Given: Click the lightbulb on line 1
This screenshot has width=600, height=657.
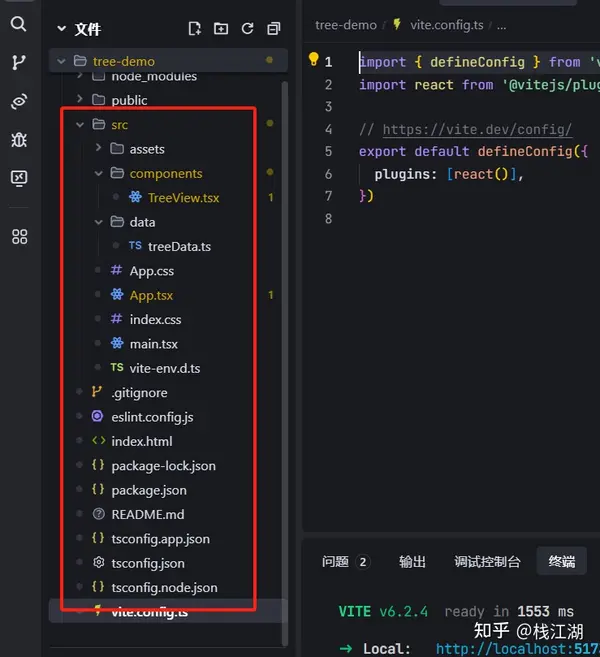Looking at the screenshot, I should (313, 59).
